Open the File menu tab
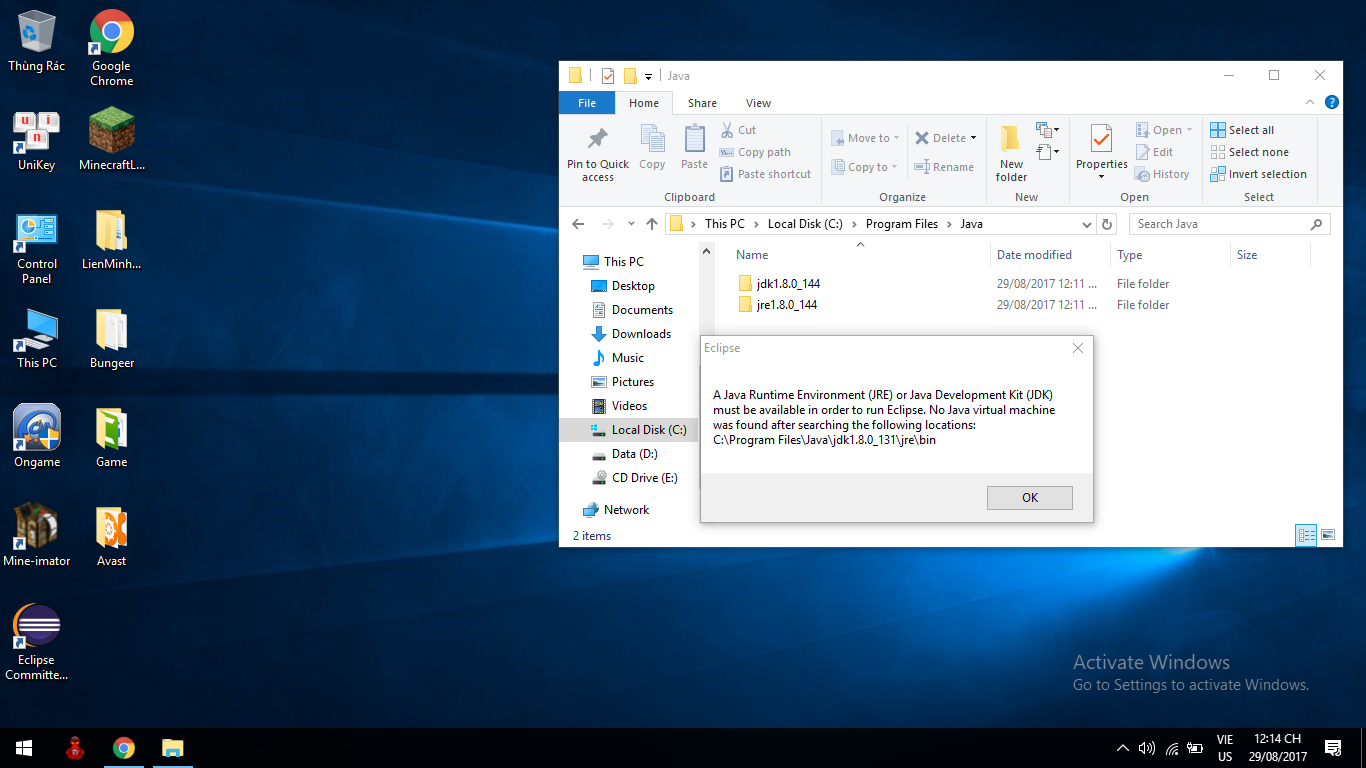The width and height of the screenshot is (1366, 768). click(x=587, y=103)
